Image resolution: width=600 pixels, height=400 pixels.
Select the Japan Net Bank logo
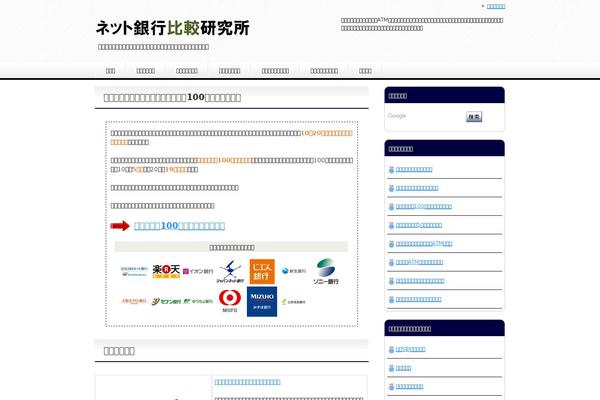click(x=230, y=272)
